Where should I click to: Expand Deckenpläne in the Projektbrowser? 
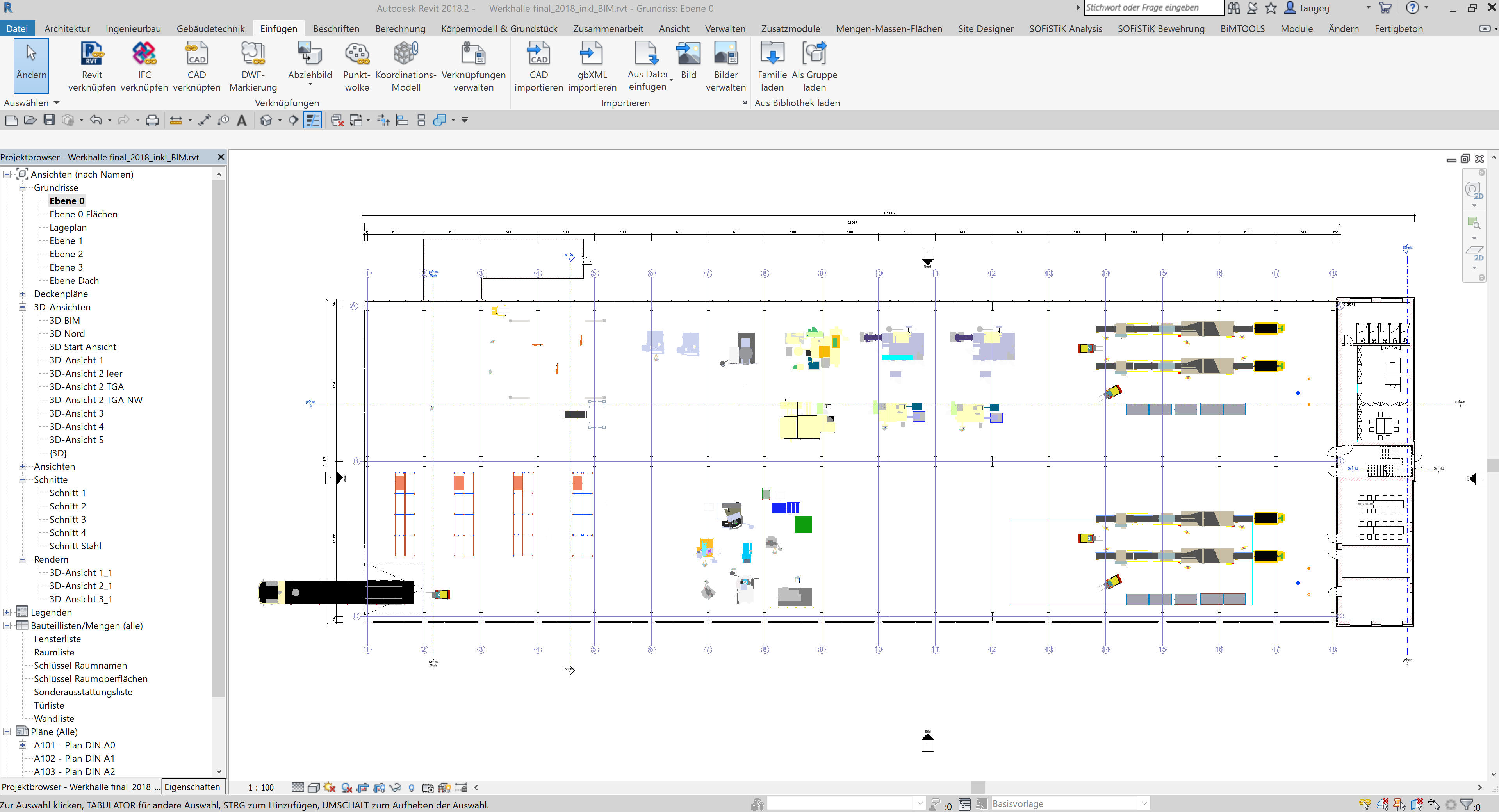coord(23,294)
